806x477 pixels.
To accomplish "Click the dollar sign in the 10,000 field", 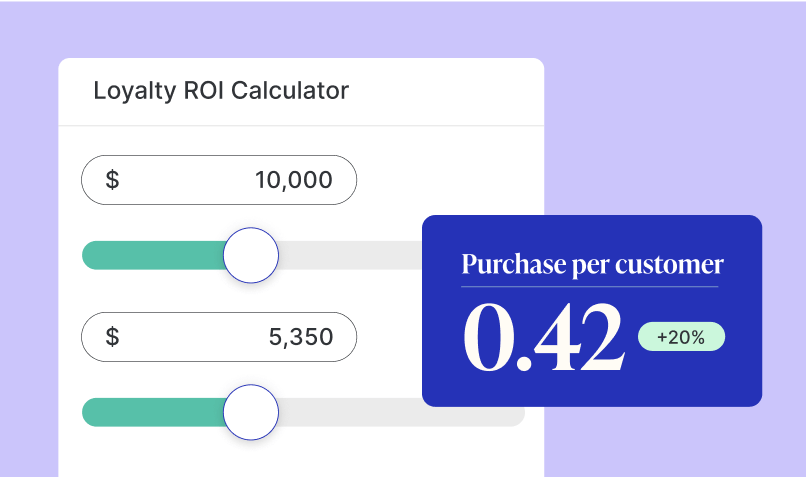I will 112,180.
